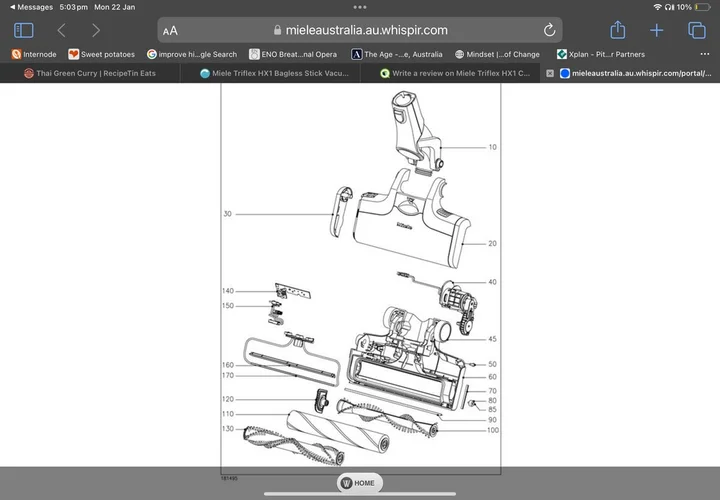Click part number 70 label
Viewport: 720px width, 500px height.
click(492, 391)
